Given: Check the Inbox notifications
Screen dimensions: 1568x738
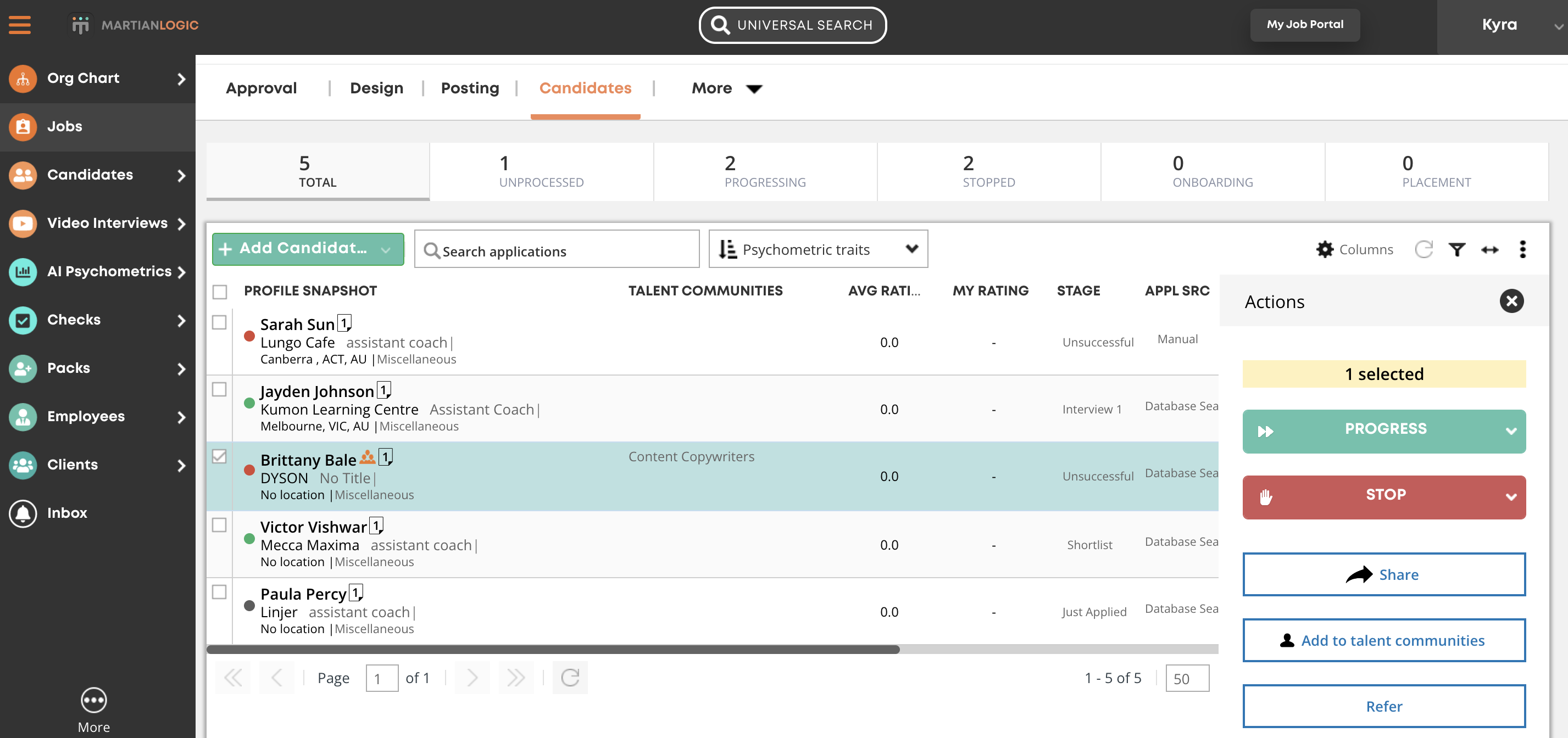Looking at the screenshot, I should pyautogui.click(x=66, y=512).
